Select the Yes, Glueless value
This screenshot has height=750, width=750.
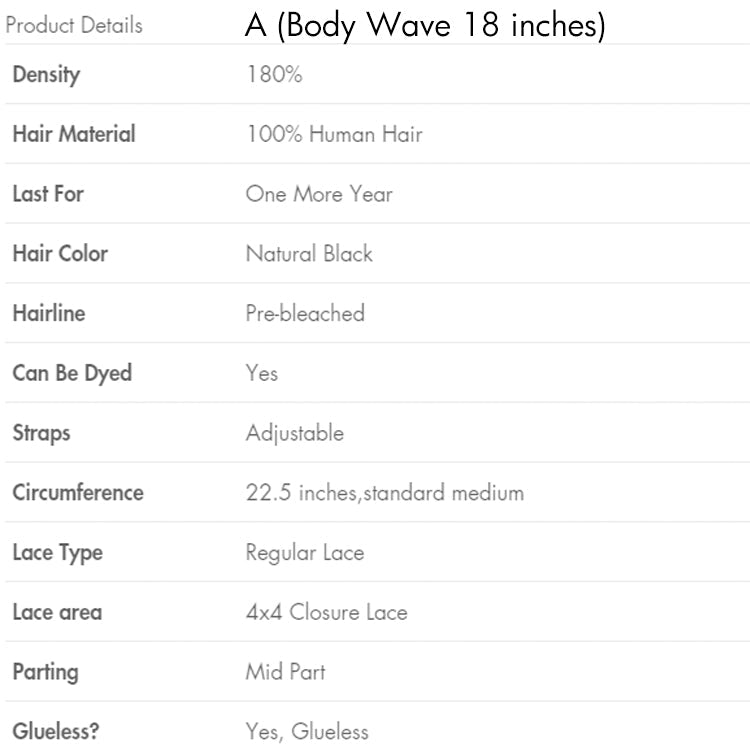coord(307,731)
